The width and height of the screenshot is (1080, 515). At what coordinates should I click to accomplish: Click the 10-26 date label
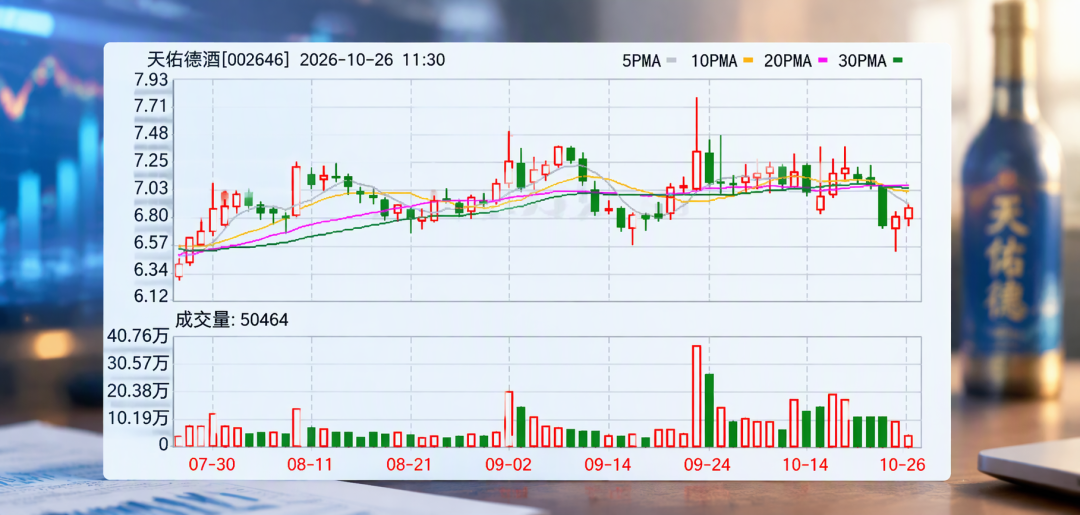903,465
